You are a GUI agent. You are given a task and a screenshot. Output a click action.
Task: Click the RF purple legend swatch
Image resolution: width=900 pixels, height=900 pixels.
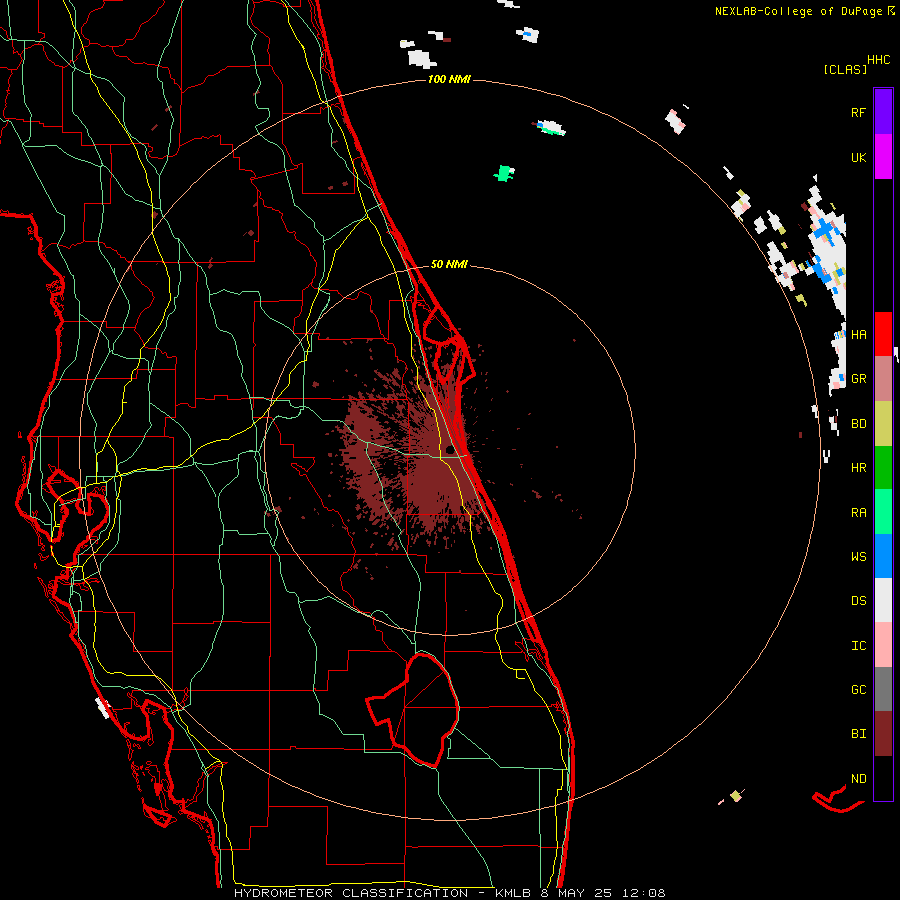[x=883, y=112]
